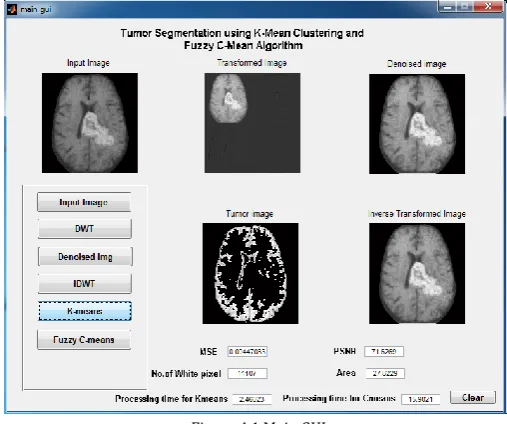Image resolution: width=507 pixels, height=424 pixels.
Task: Click the 'Processing time for Kmeans' label
Action: click(x=171, y=399)
